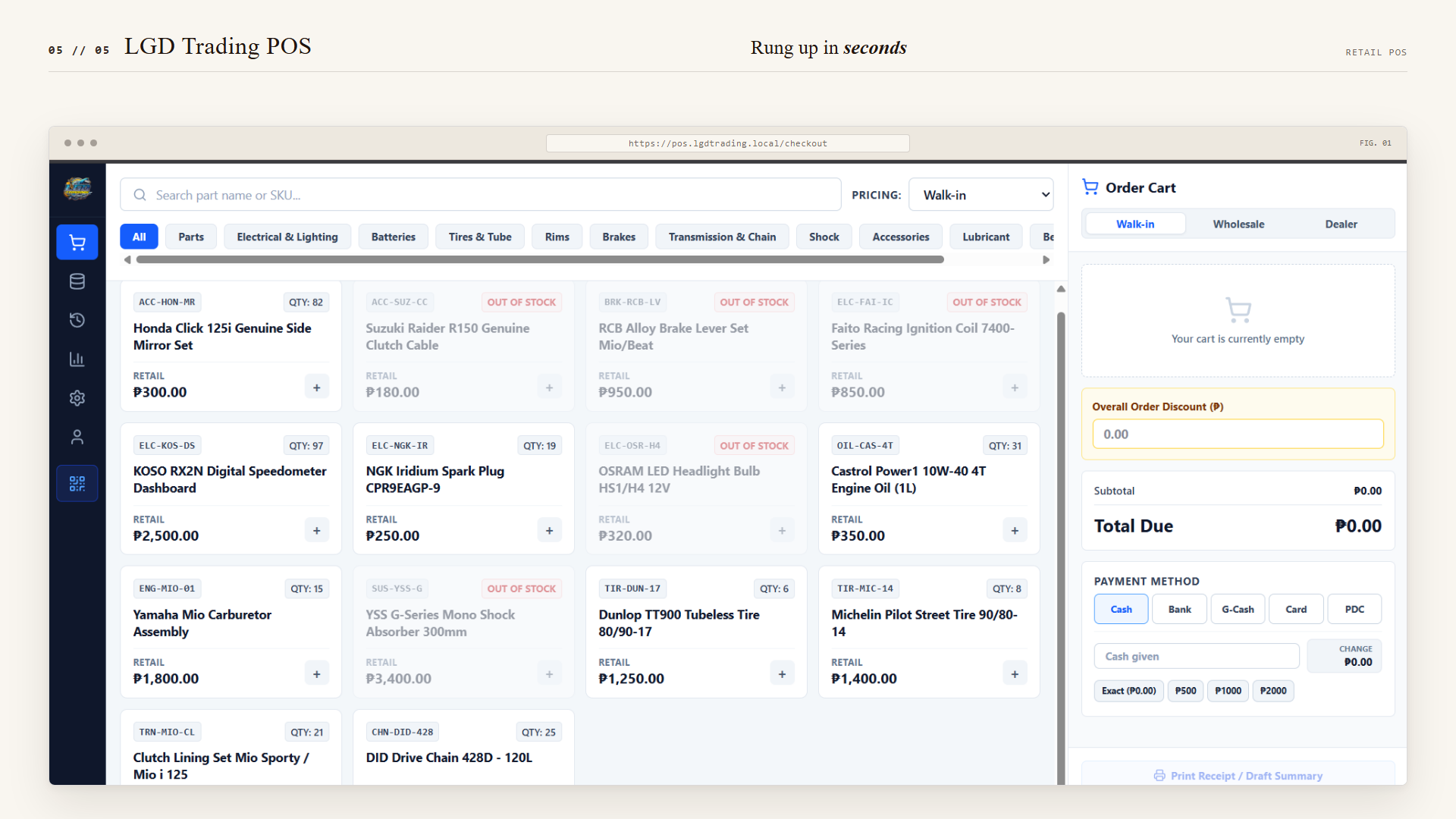Open the QR code scanner icon
Image resolution: width=1456 pixels, height=819 pixels.
click(x=77, y=483)
